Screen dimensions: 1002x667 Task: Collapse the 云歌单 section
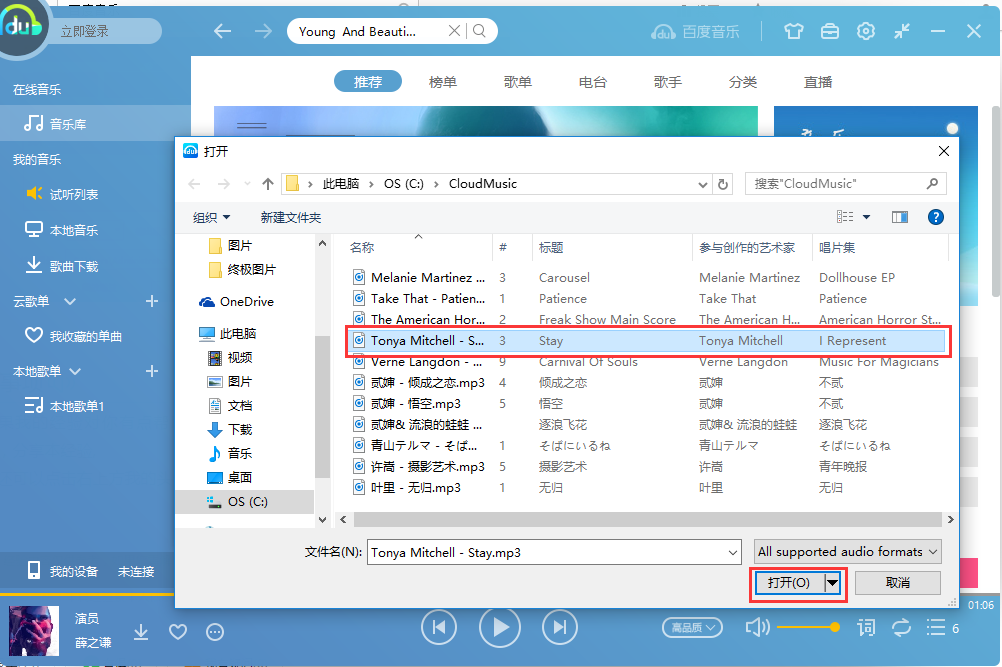tap(70, 301)
